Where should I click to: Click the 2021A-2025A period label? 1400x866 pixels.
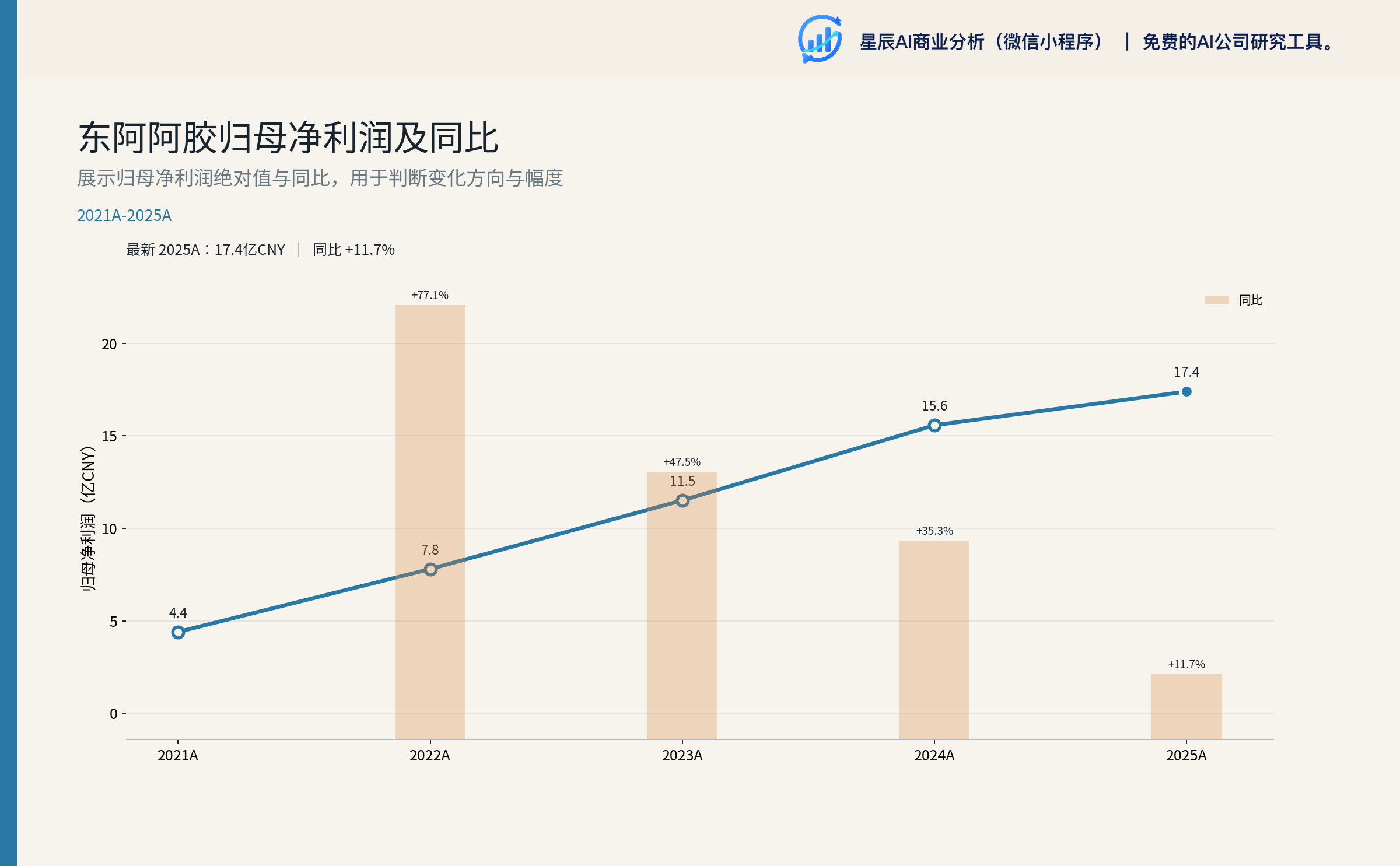124,216
